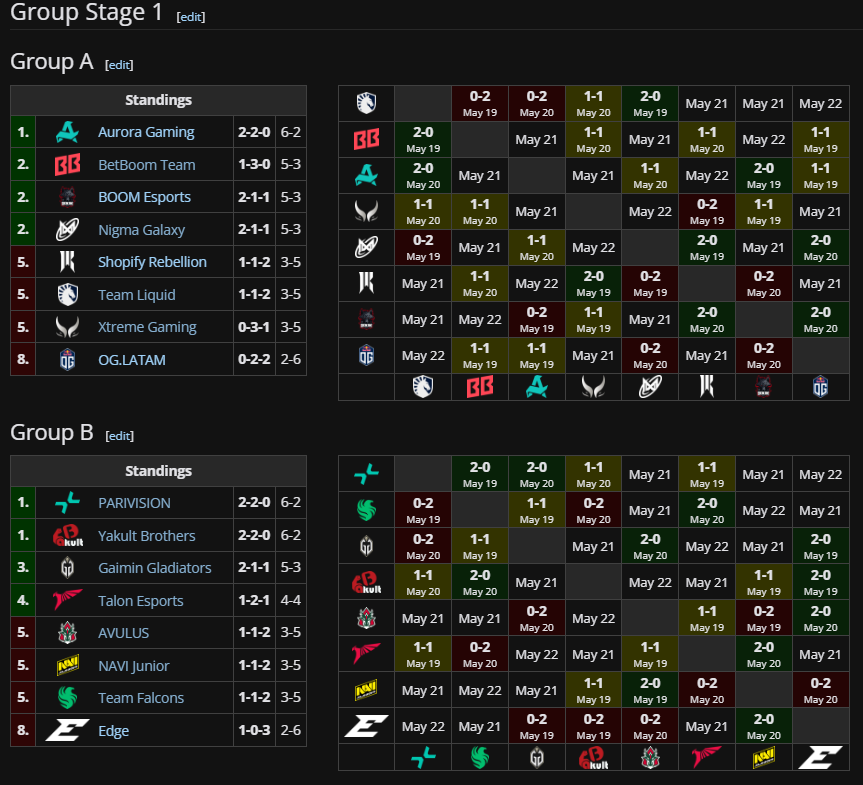863x785 pixels.
Task: Open the NAVI Junior name link
Action: coord(134,666)
